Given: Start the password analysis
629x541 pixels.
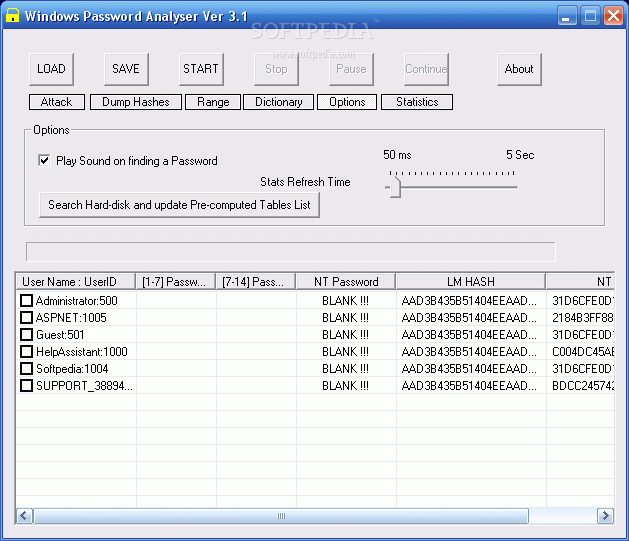Looking at the screenshot, I should point(201,69).
